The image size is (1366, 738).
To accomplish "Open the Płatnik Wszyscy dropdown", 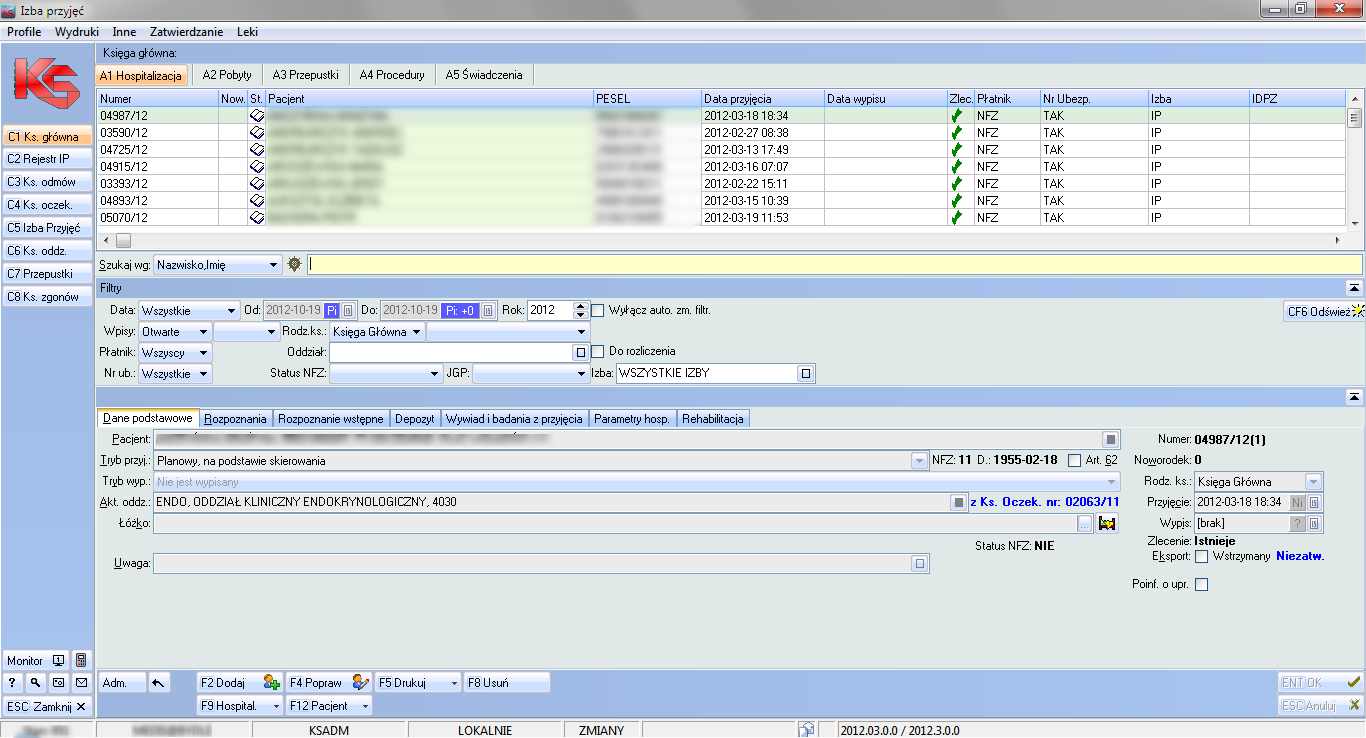I will (x=175, y=353).
